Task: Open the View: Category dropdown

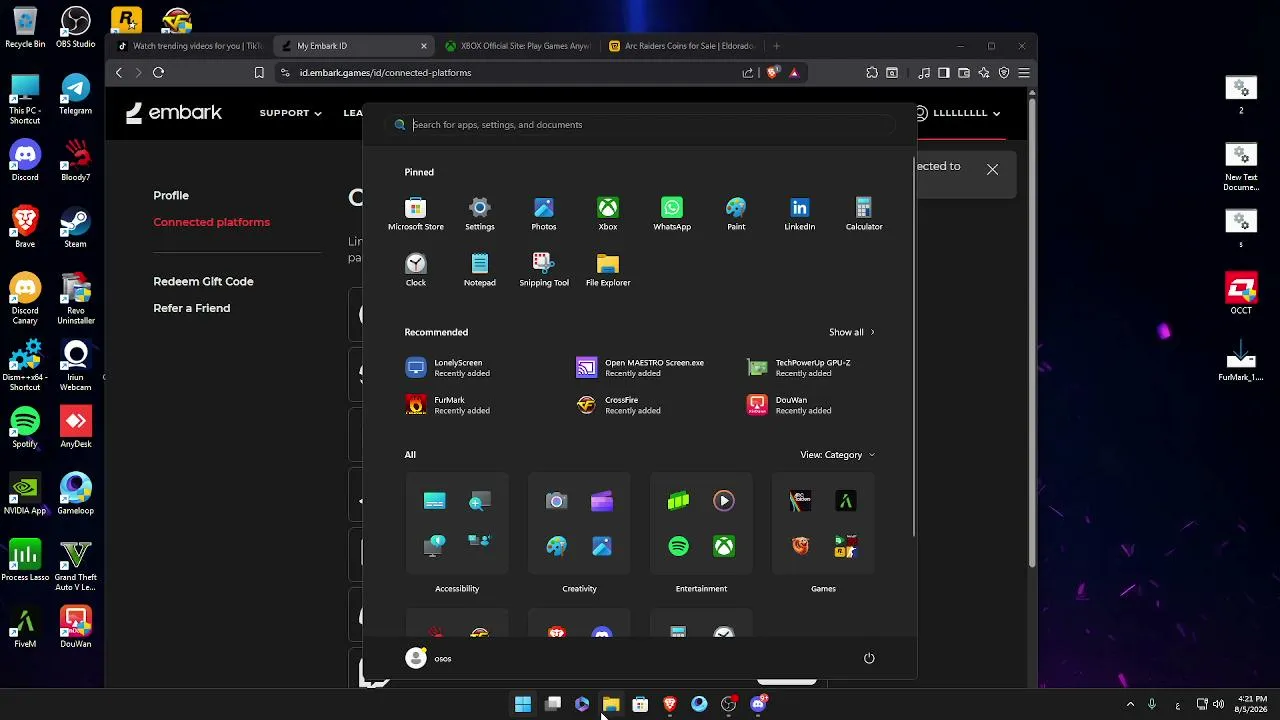Action: 837,455
